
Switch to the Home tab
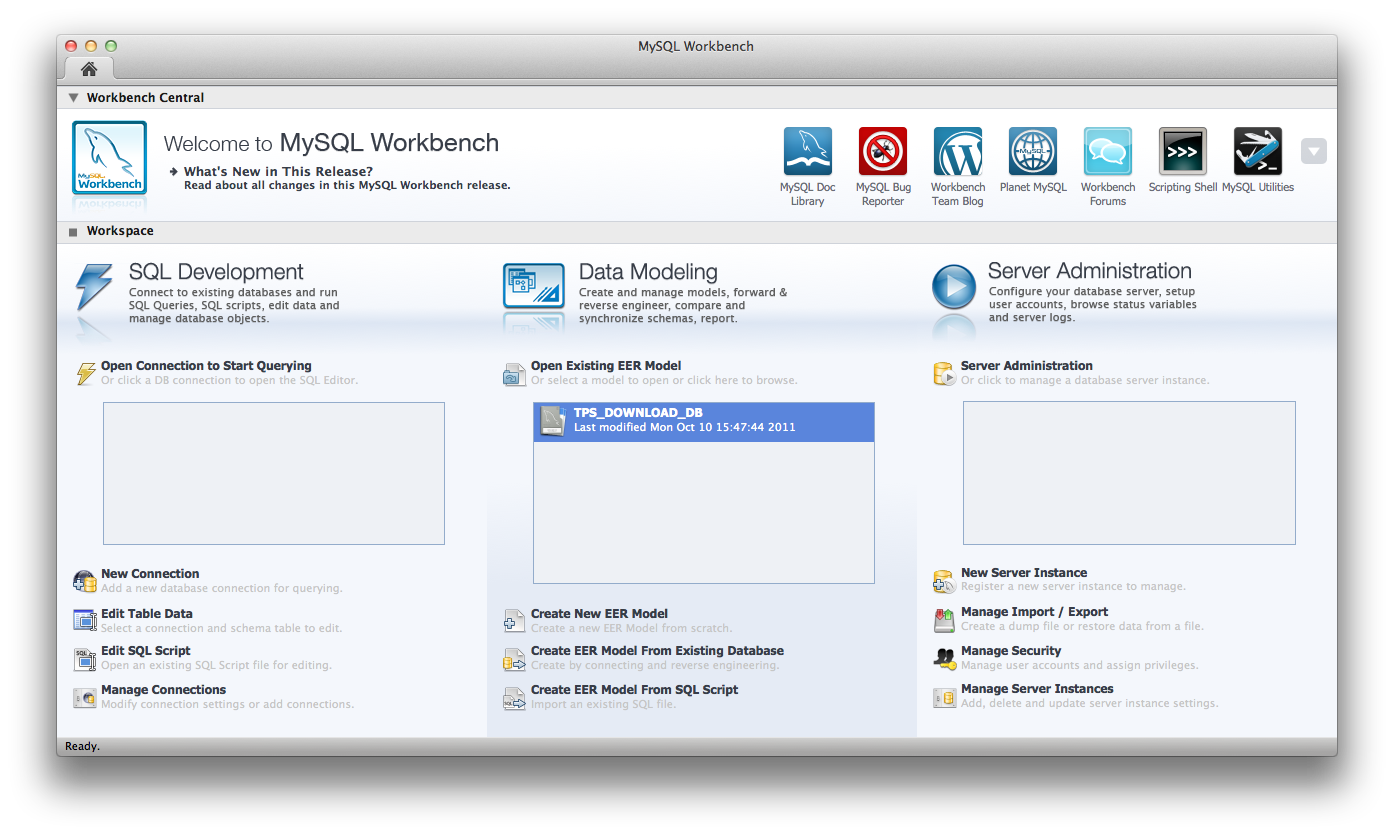pyautogui.click(x=89, y=69)
